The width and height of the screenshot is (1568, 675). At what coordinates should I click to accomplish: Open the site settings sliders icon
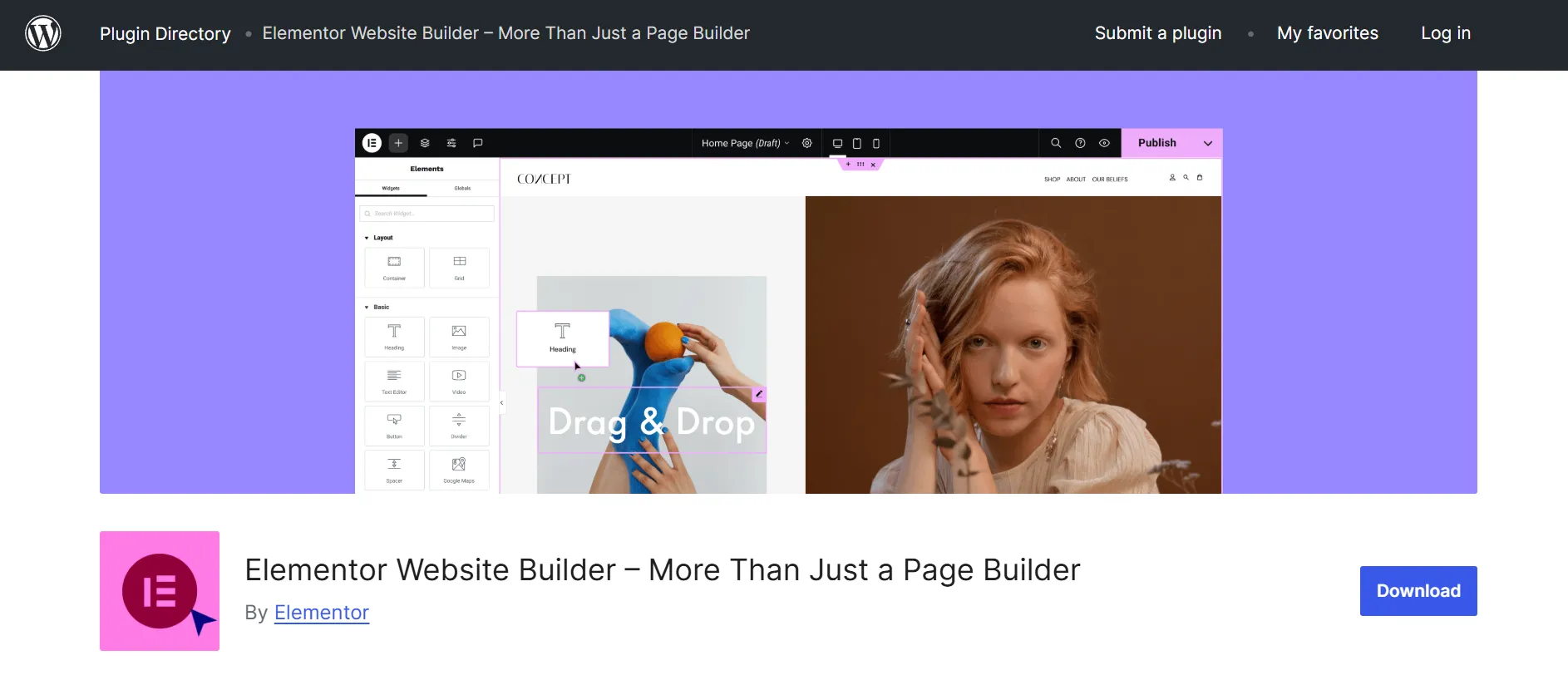pyautogui.click(x=451, y=143)
